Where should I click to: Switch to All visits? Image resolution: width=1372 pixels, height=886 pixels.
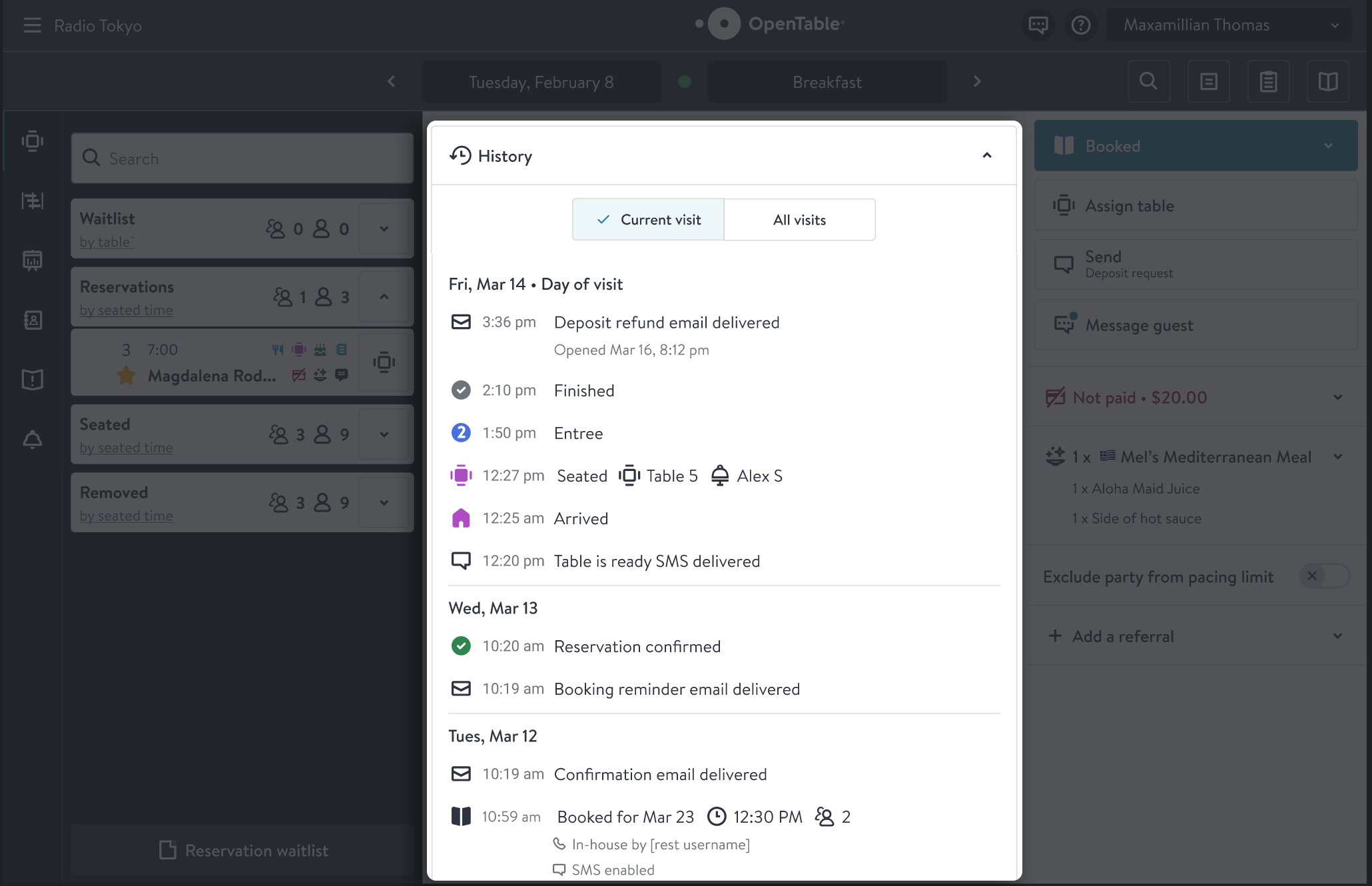799,220
